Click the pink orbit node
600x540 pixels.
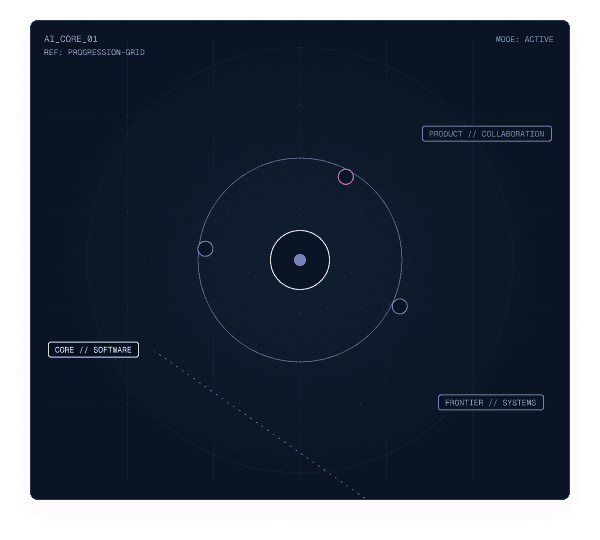tap(346, 177)
